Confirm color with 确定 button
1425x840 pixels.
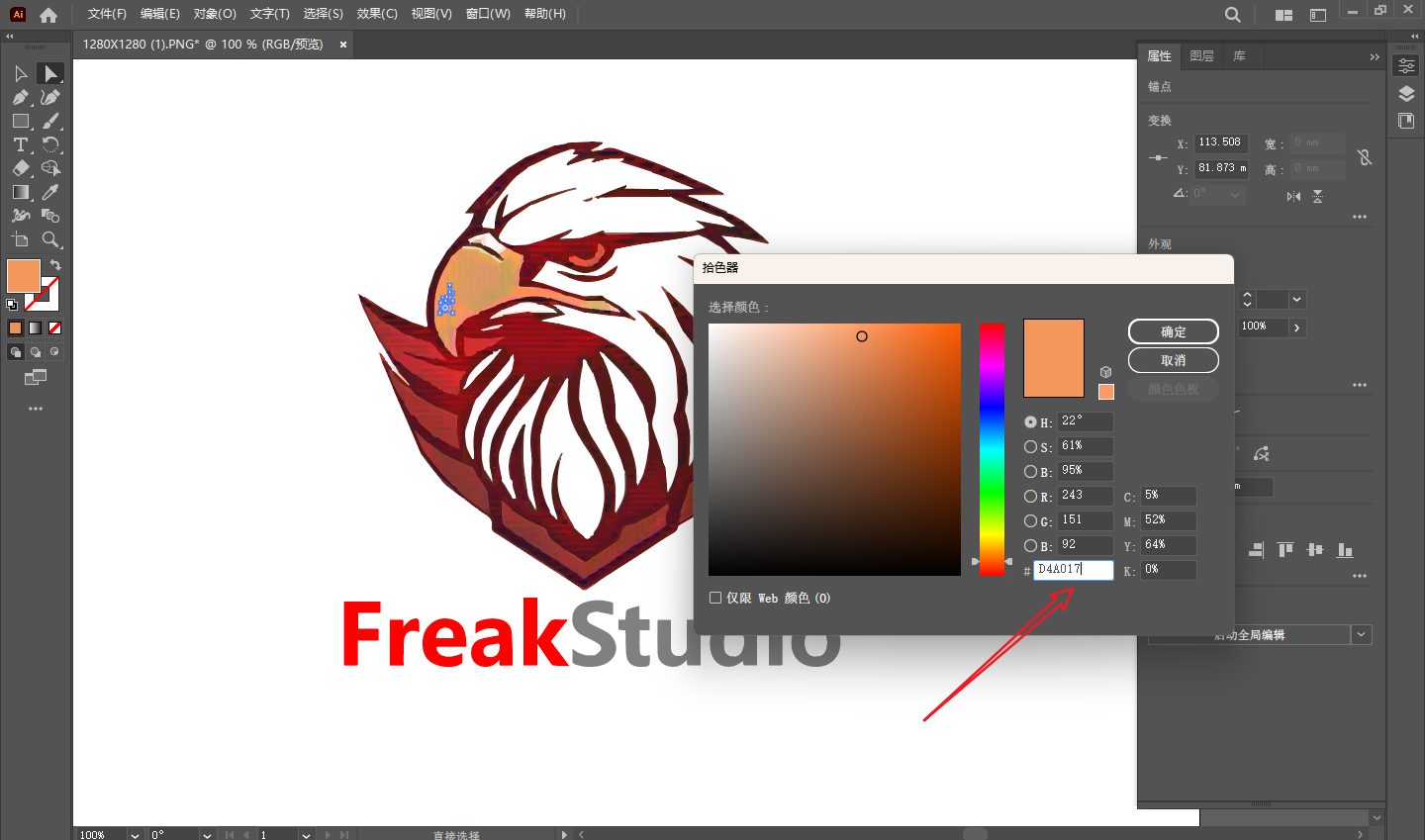(x=1174, y=331)
